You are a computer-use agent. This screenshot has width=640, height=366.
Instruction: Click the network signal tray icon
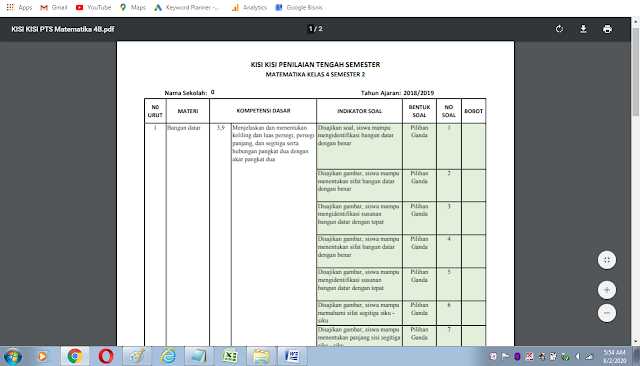pyautogui.click(x=589, y=357)
